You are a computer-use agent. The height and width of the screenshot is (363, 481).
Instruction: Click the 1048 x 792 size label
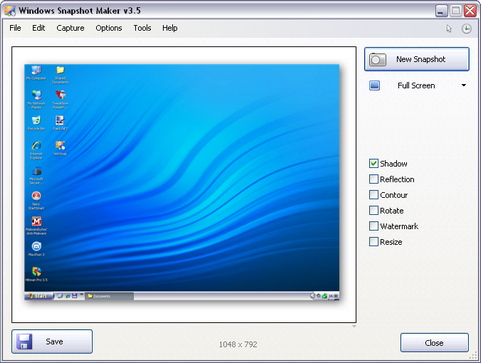(x=238, y=344)
